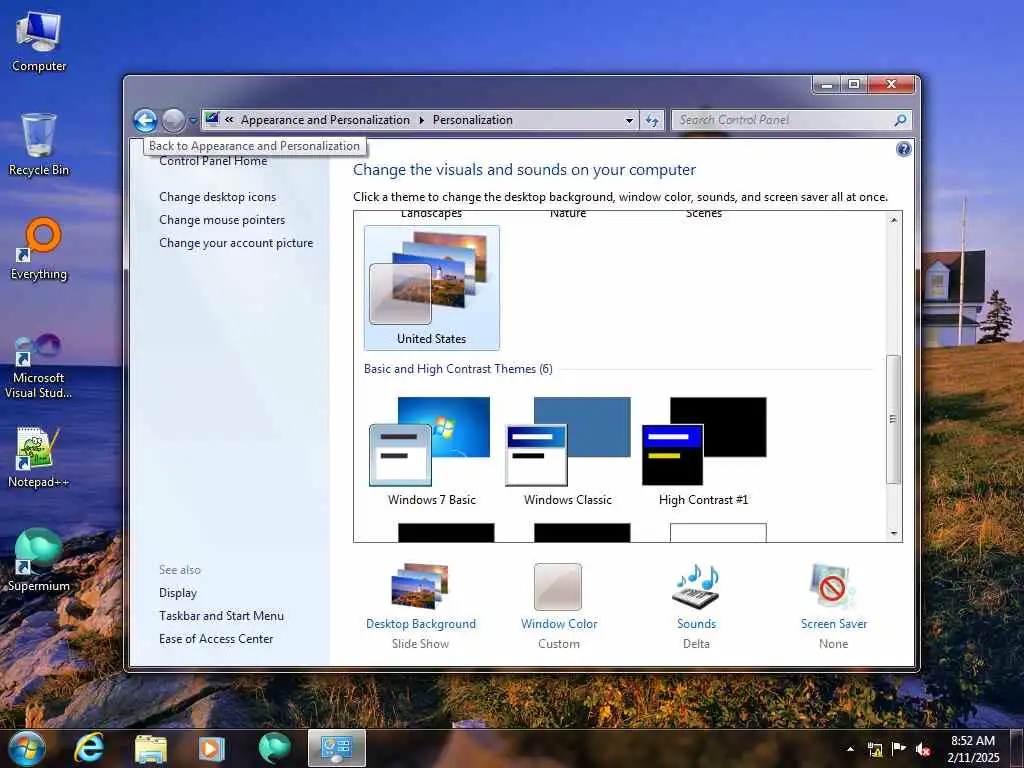
Task: Click the Window Color text link
Action: [559, 624]
